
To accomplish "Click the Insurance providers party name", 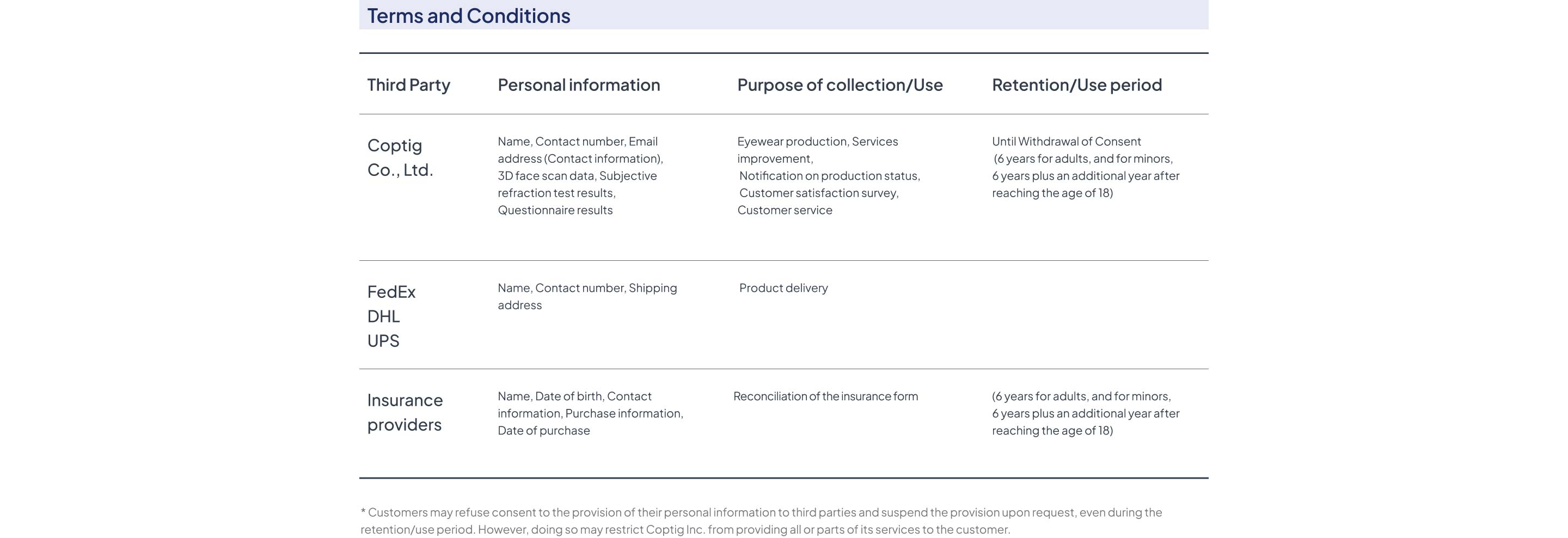I will 405,412.
